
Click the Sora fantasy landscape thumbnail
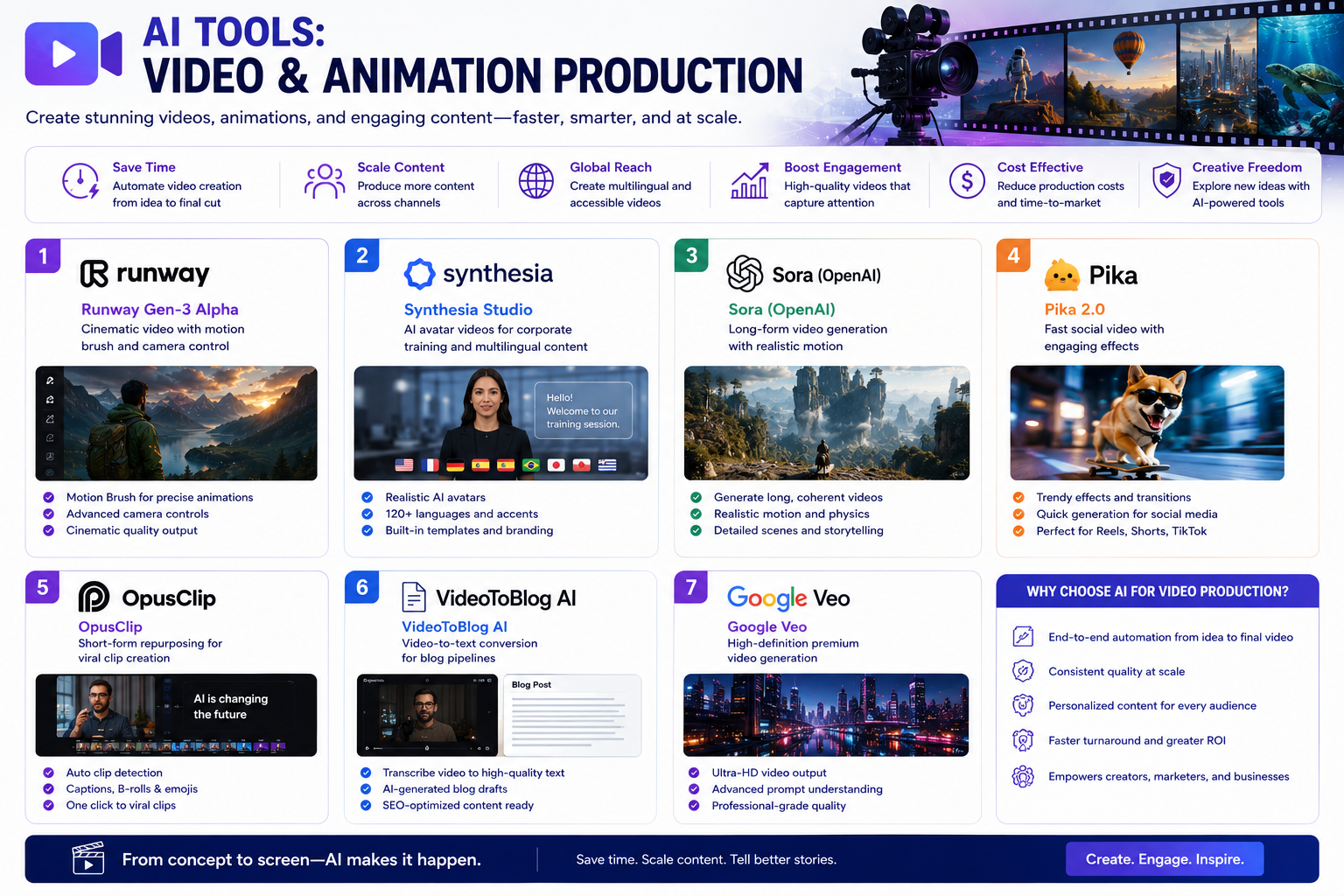(x=827, y=423)
